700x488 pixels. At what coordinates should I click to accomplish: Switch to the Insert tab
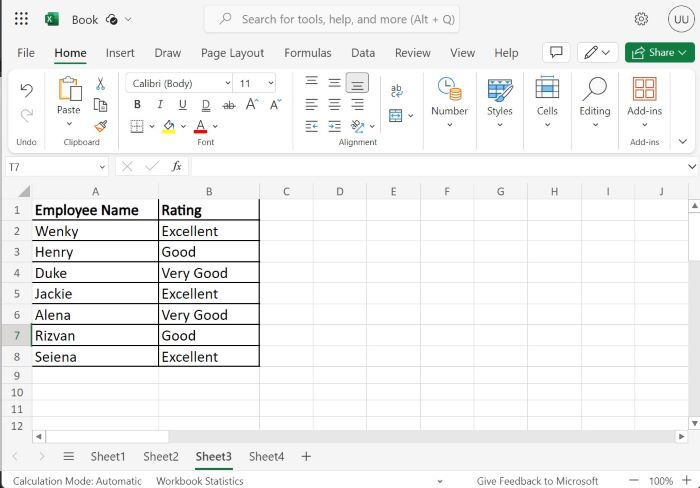pyautogui.click(x=120, y=53)
